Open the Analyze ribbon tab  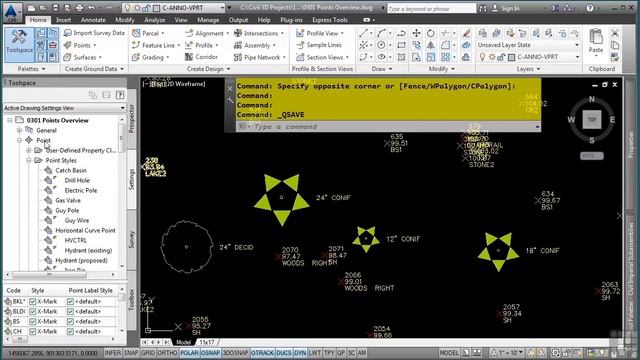(x=155, y=20)
